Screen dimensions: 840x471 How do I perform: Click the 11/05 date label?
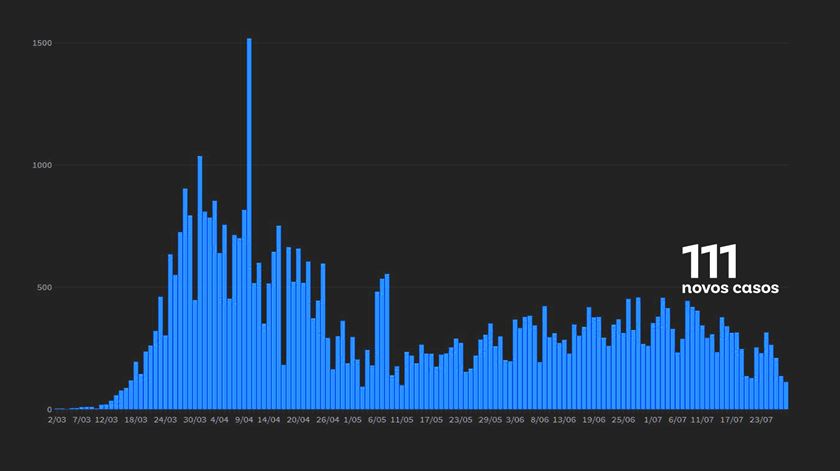[x=401, y=420]
